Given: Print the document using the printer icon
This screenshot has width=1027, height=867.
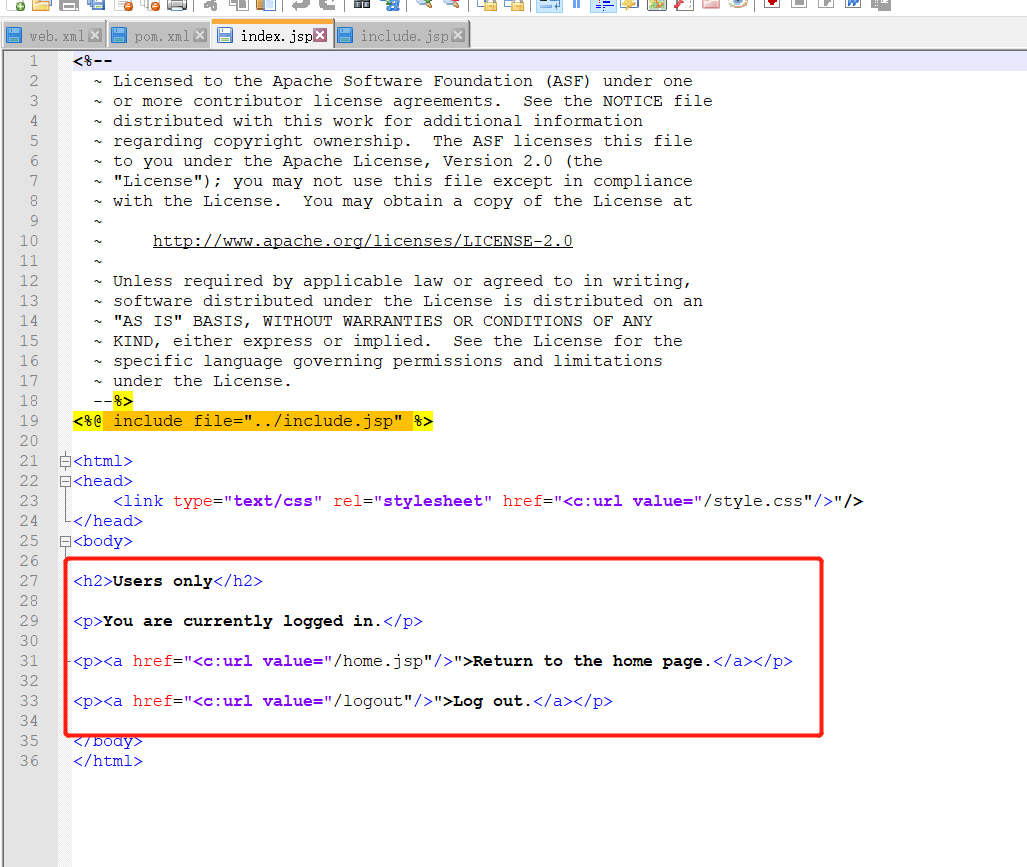Looking at the screenshot, I should pyautogui.click(x=177, y=4).
